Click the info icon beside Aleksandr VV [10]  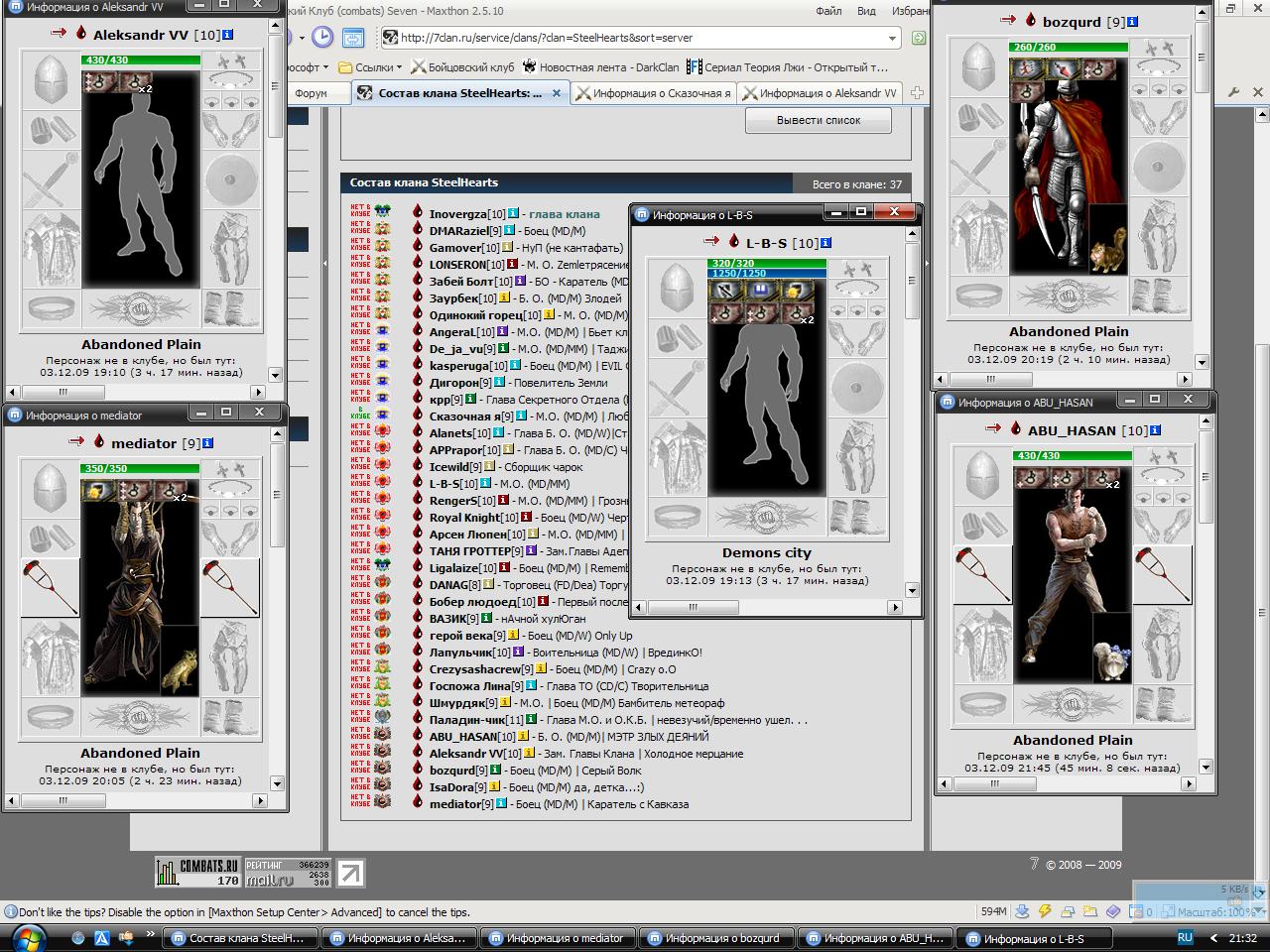click(228, 35)
